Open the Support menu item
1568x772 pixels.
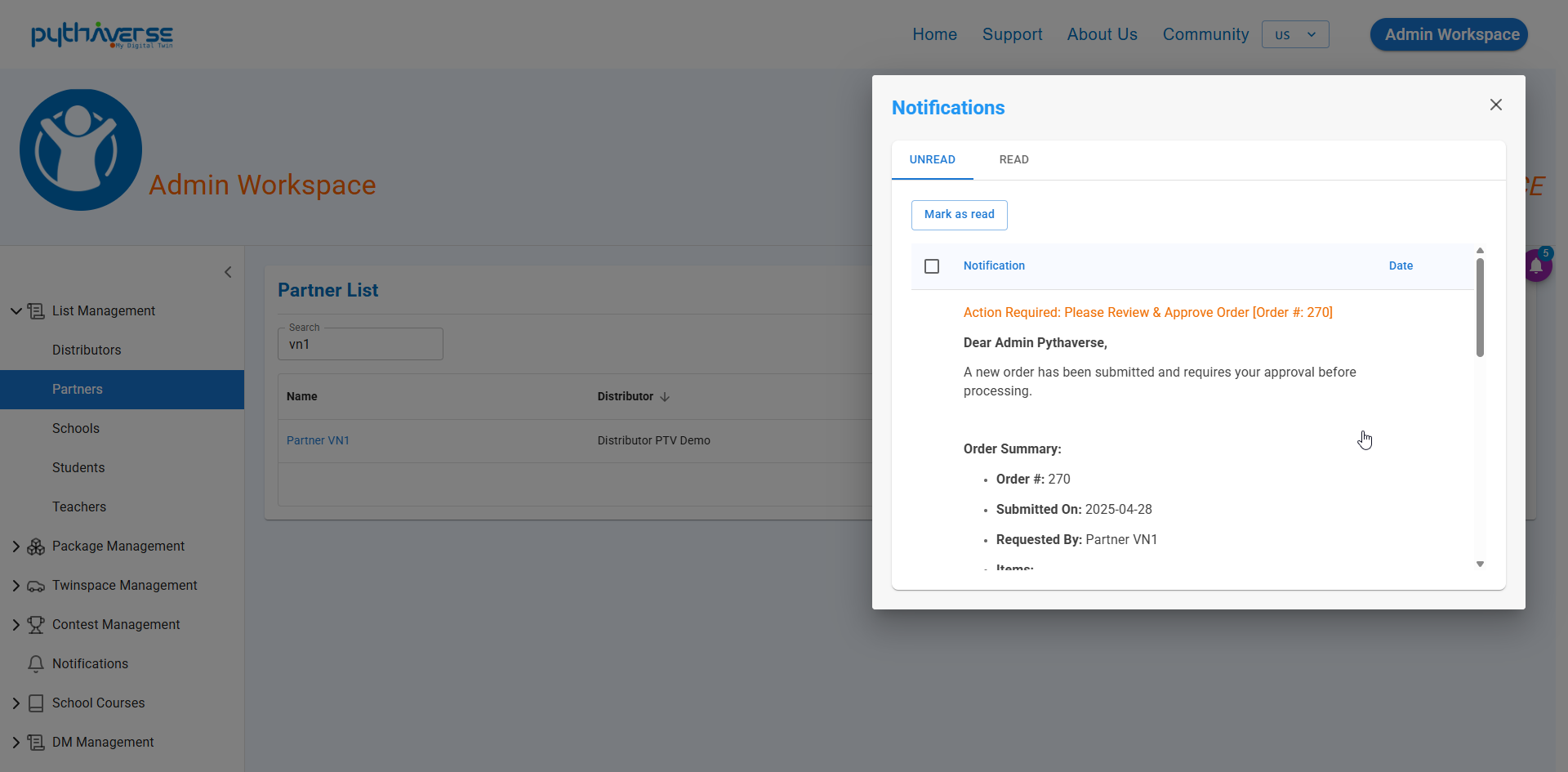click(1013, 34)
